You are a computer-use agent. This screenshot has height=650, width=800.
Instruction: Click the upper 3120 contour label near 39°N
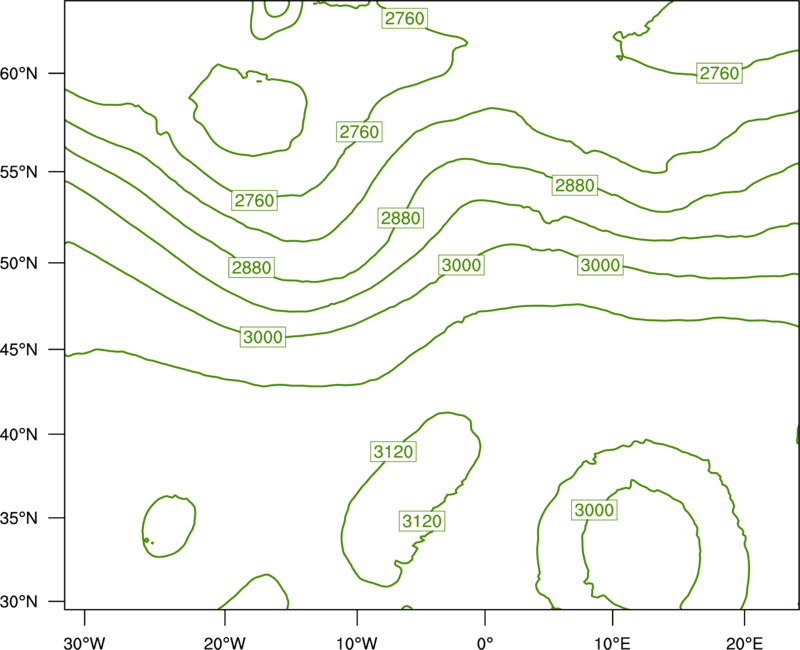pos(393,452)
